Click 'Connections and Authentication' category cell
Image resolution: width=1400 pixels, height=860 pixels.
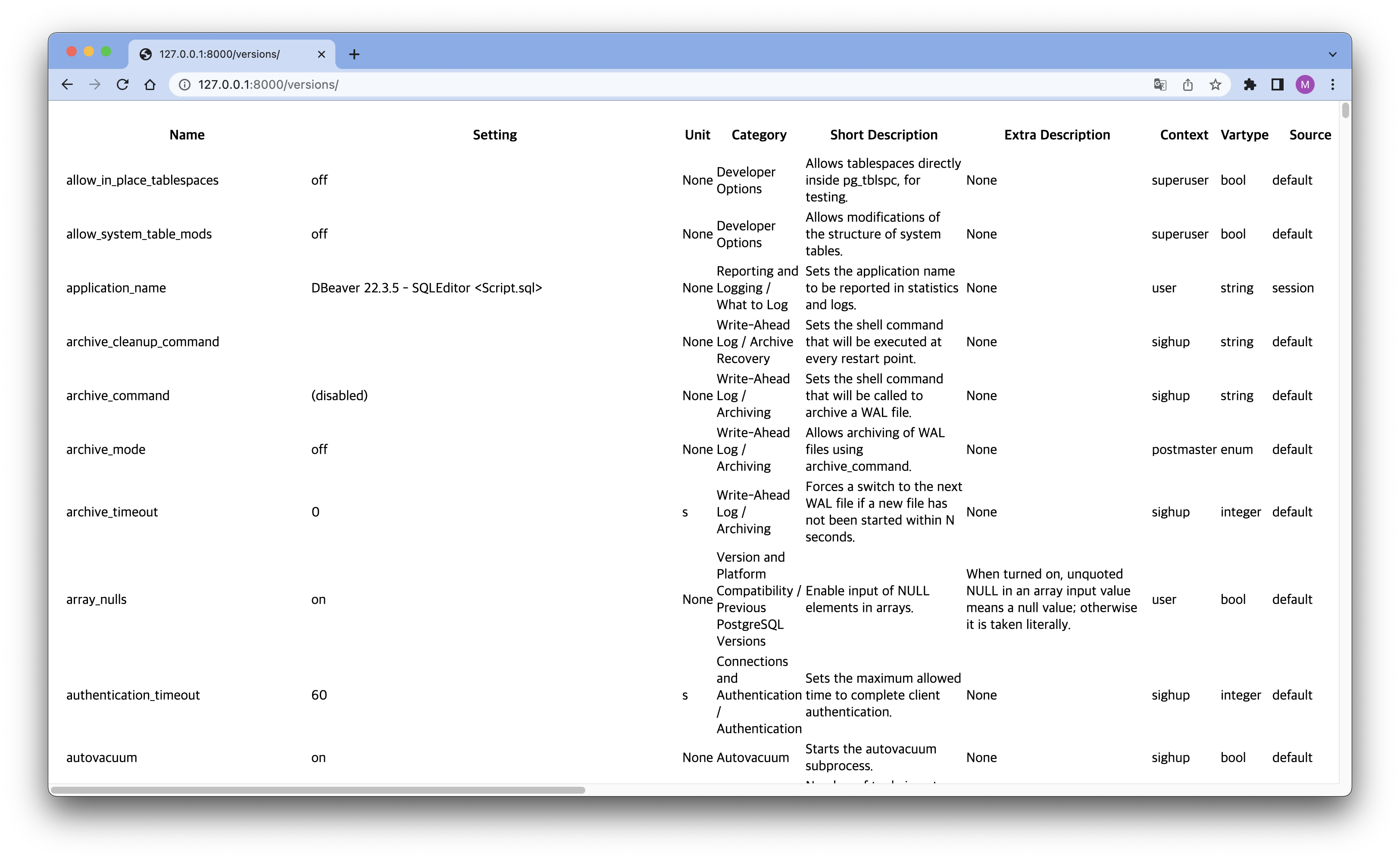(x=759, y=695)
